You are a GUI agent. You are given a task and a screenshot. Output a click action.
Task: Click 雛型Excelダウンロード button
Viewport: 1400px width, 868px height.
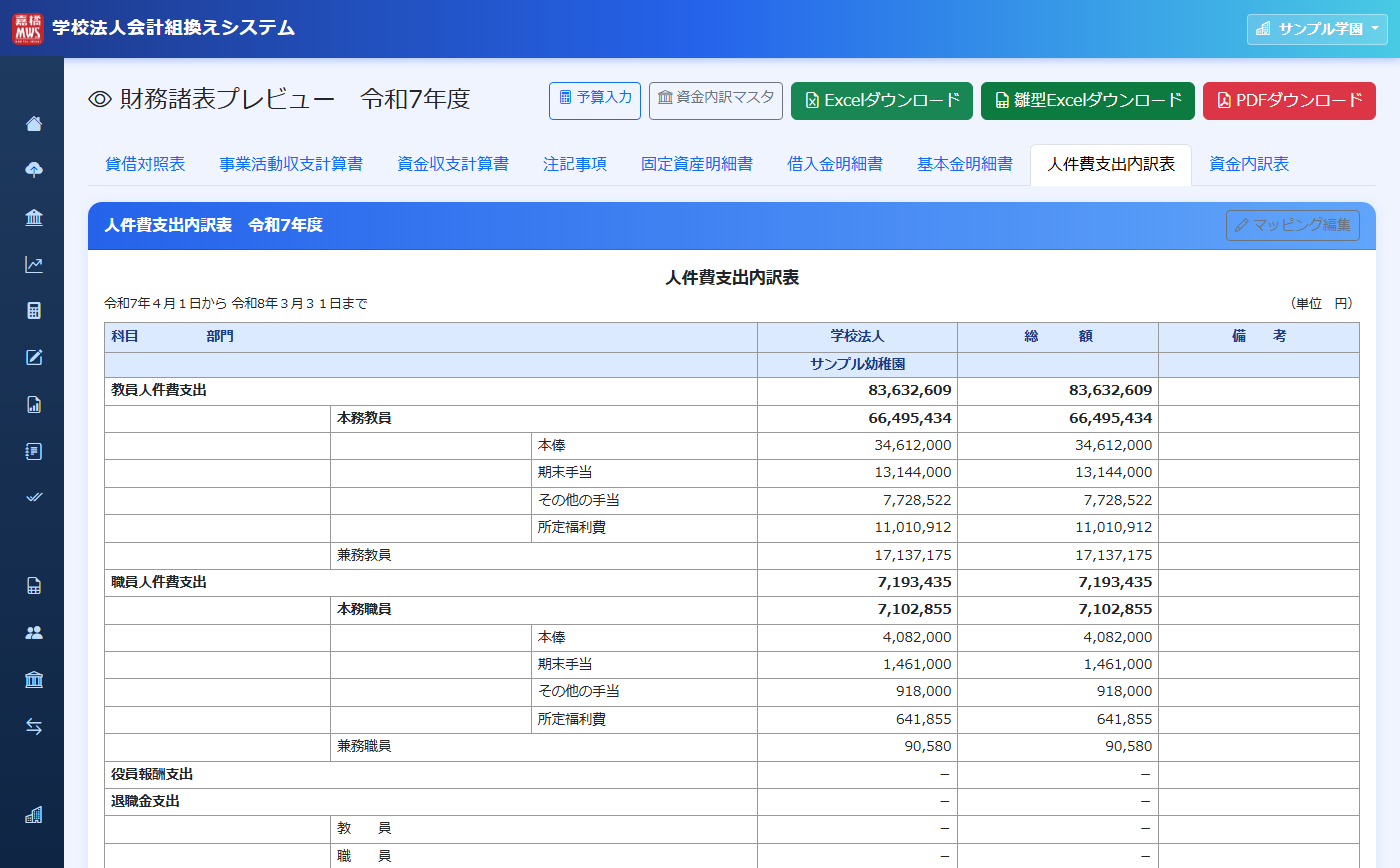1088,101
